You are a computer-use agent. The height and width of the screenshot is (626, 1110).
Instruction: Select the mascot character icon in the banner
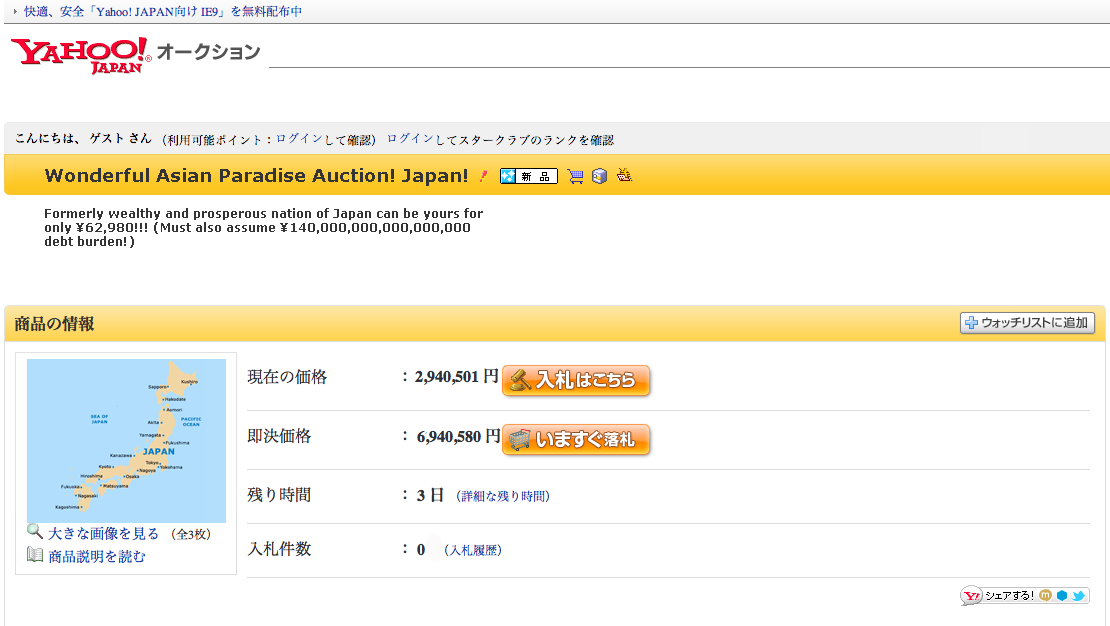coord(623,176)
